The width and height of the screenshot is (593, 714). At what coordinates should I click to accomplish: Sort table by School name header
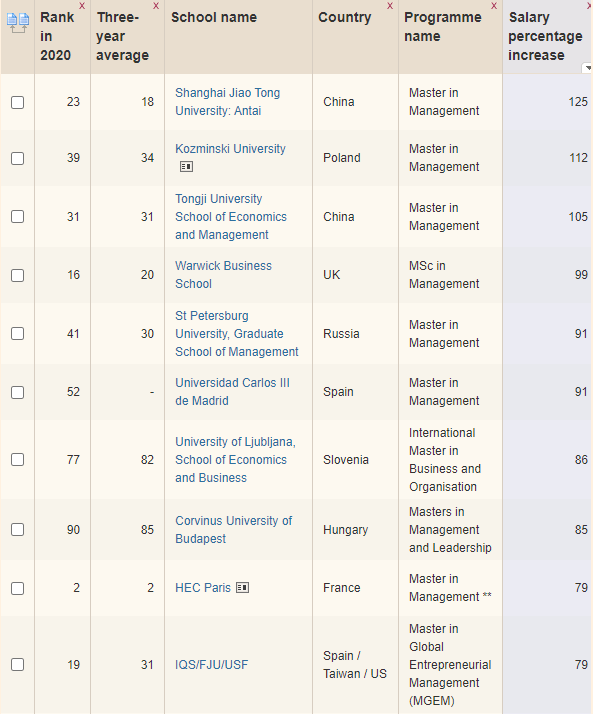click(214, 17)
